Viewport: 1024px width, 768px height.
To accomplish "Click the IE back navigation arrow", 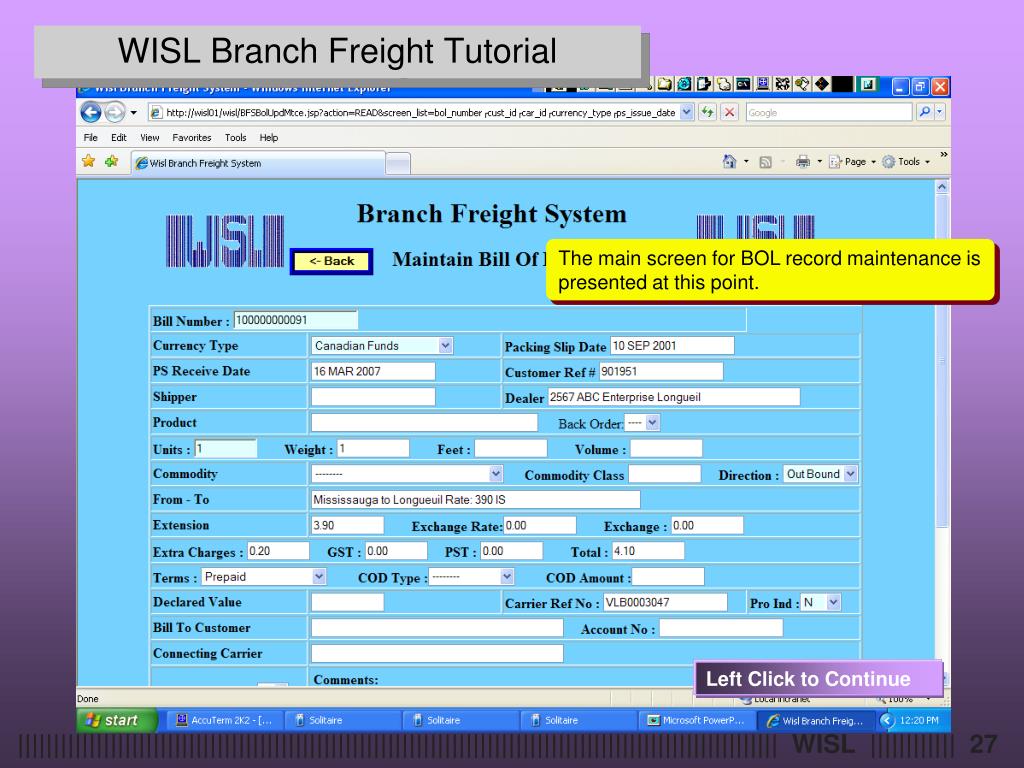I will [91, 113].
